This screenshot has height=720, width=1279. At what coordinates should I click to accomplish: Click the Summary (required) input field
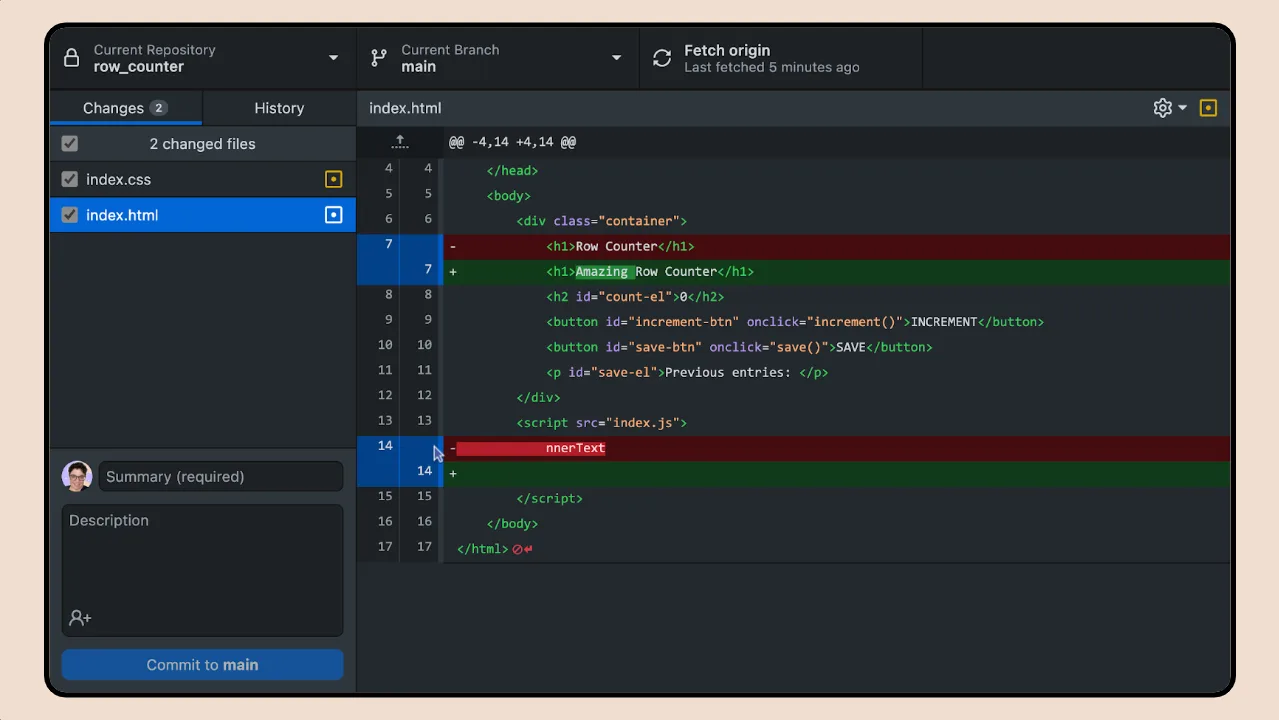(220, 477)
